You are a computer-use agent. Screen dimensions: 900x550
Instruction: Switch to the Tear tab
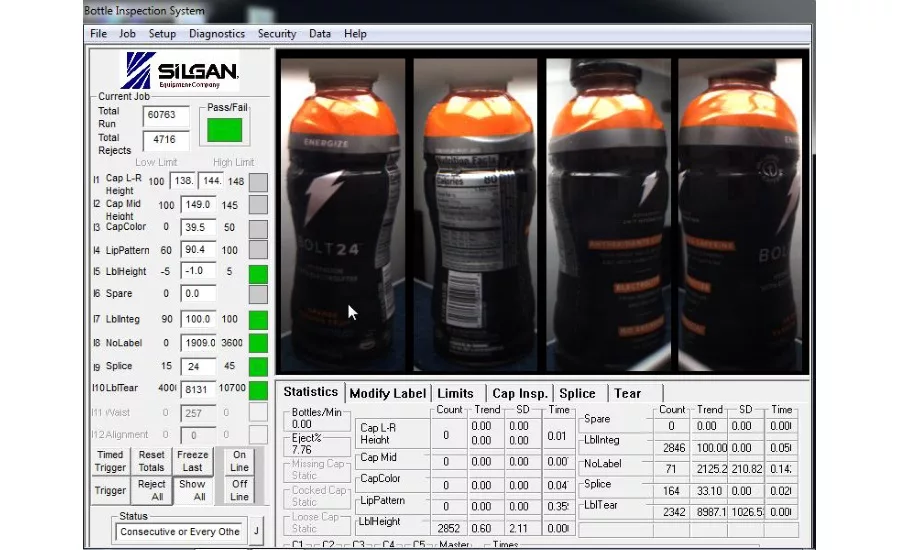pyautogui.click(x=628, y=393)
